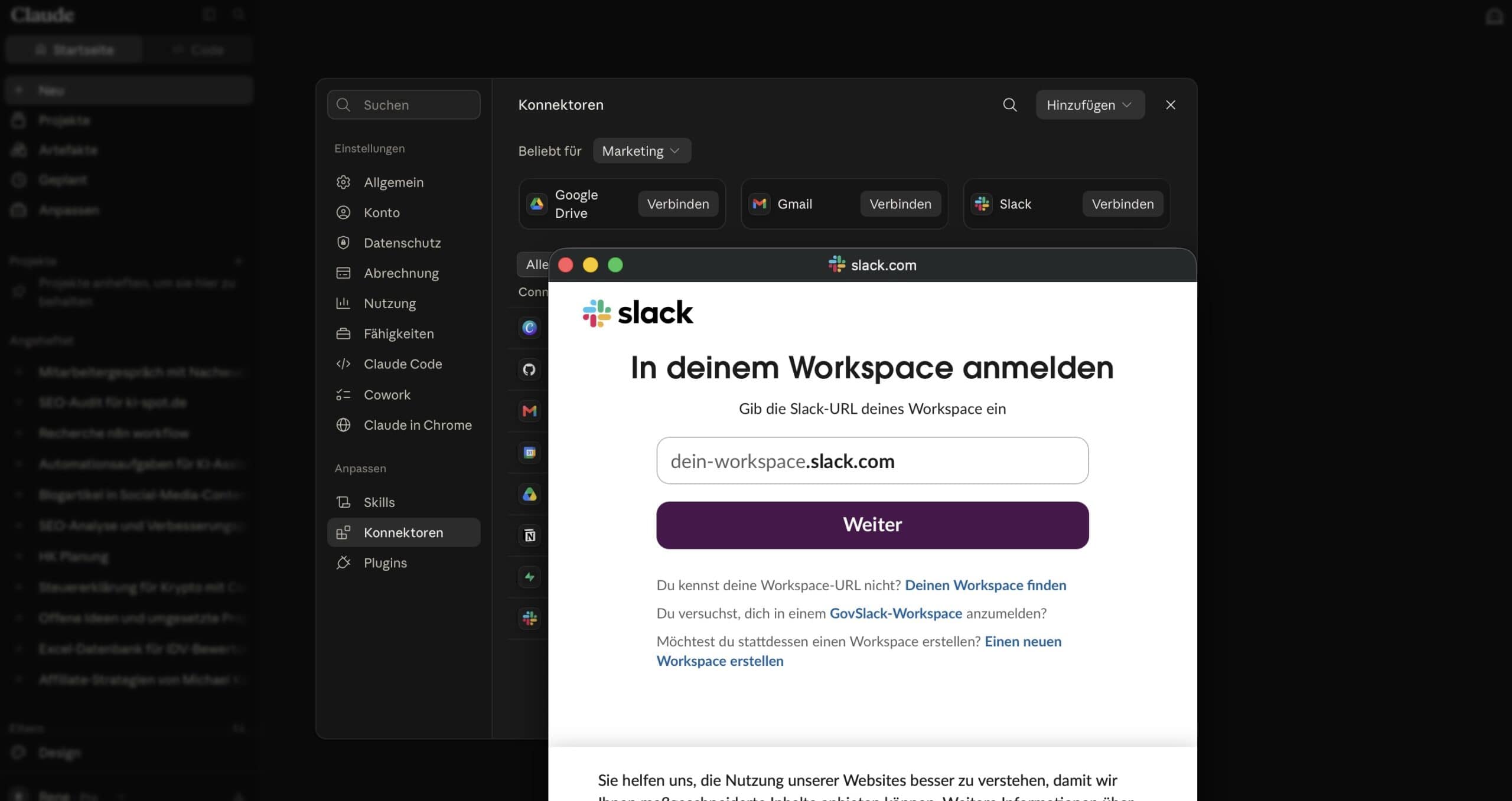1512x801 pixels.
Task: Click the Slack connector icon in list
Action: click(530, 618)
